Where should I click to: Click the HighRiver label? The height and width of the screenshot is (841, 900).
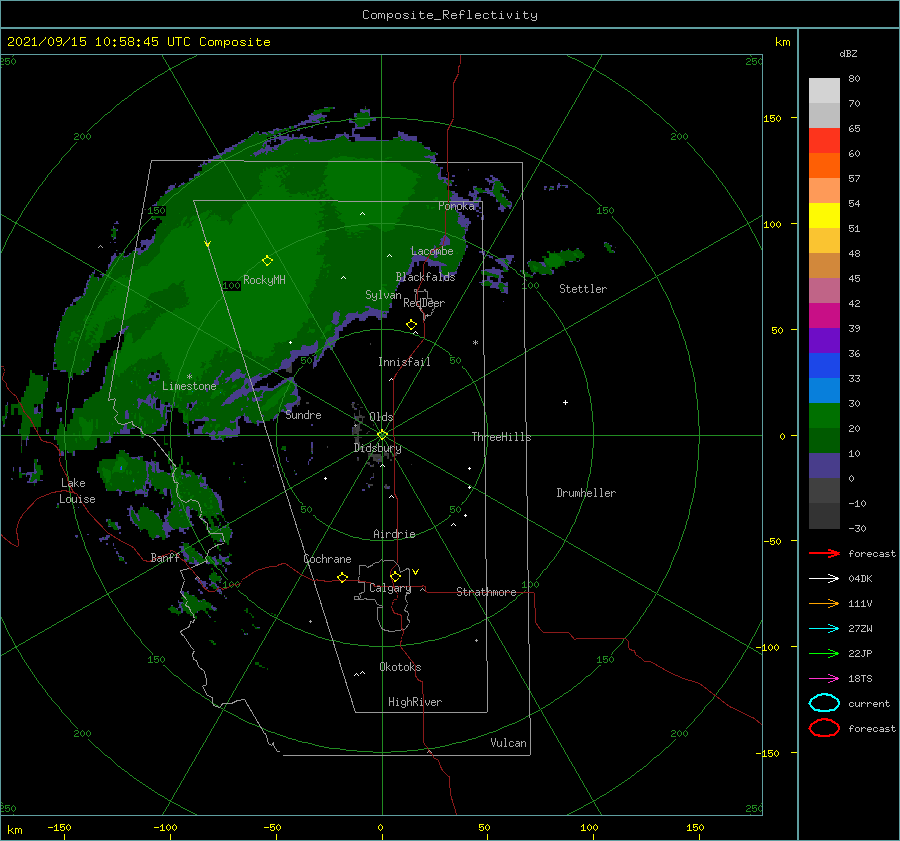tap(415, 702)
